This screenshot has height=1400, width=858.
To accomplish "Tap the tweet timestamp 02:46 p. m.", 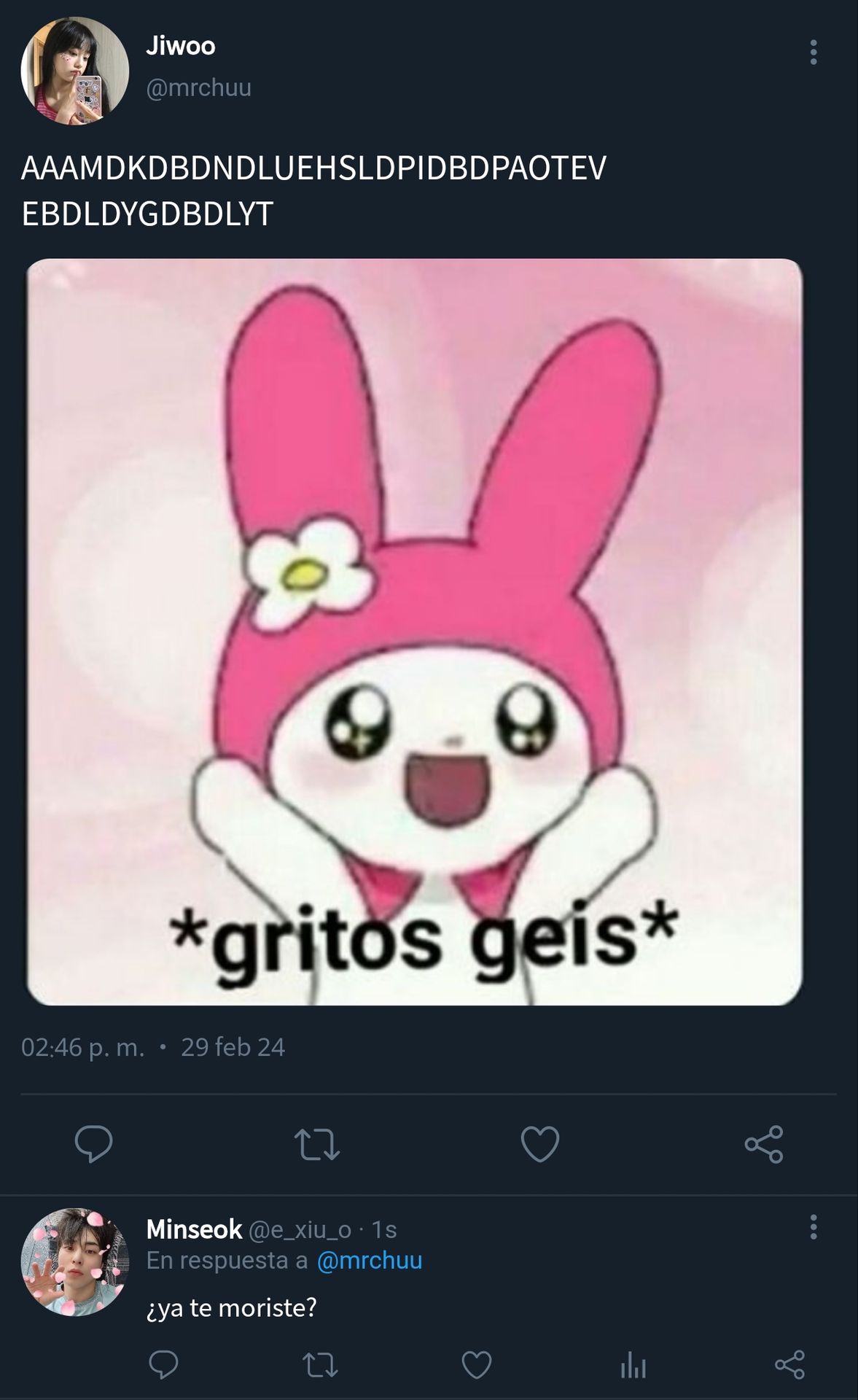I will tap(83, 1047).
